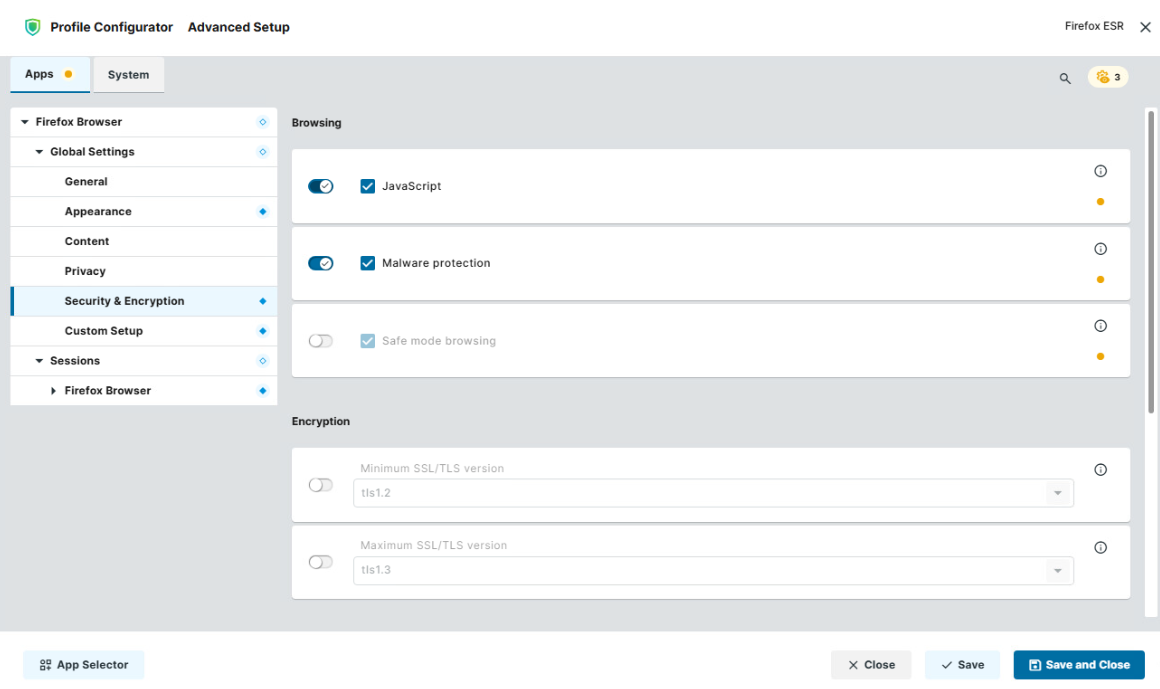Click the search magnifier icon
Viewport: 1160px width, 689px height.
(x=1065, y=78)
